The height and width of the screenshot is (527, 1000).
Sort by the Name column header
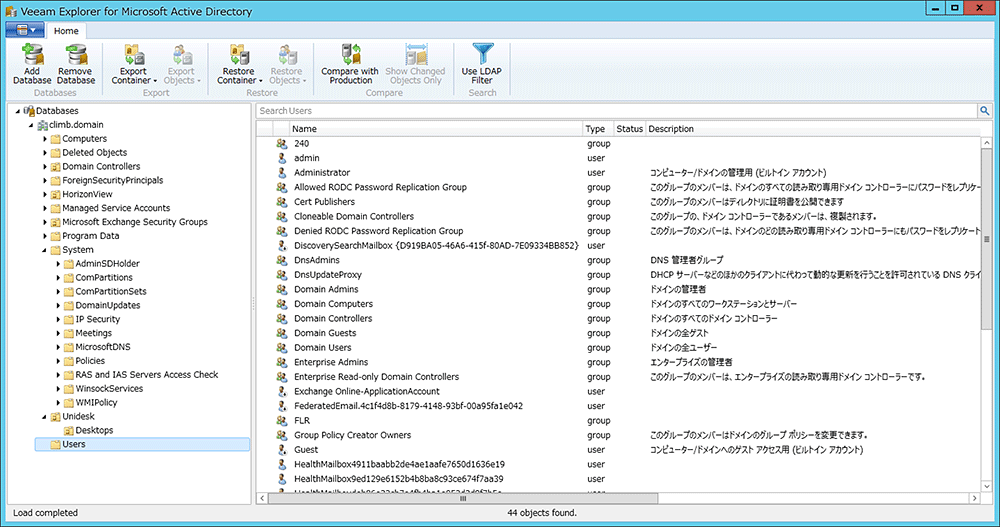coord(435,129)
